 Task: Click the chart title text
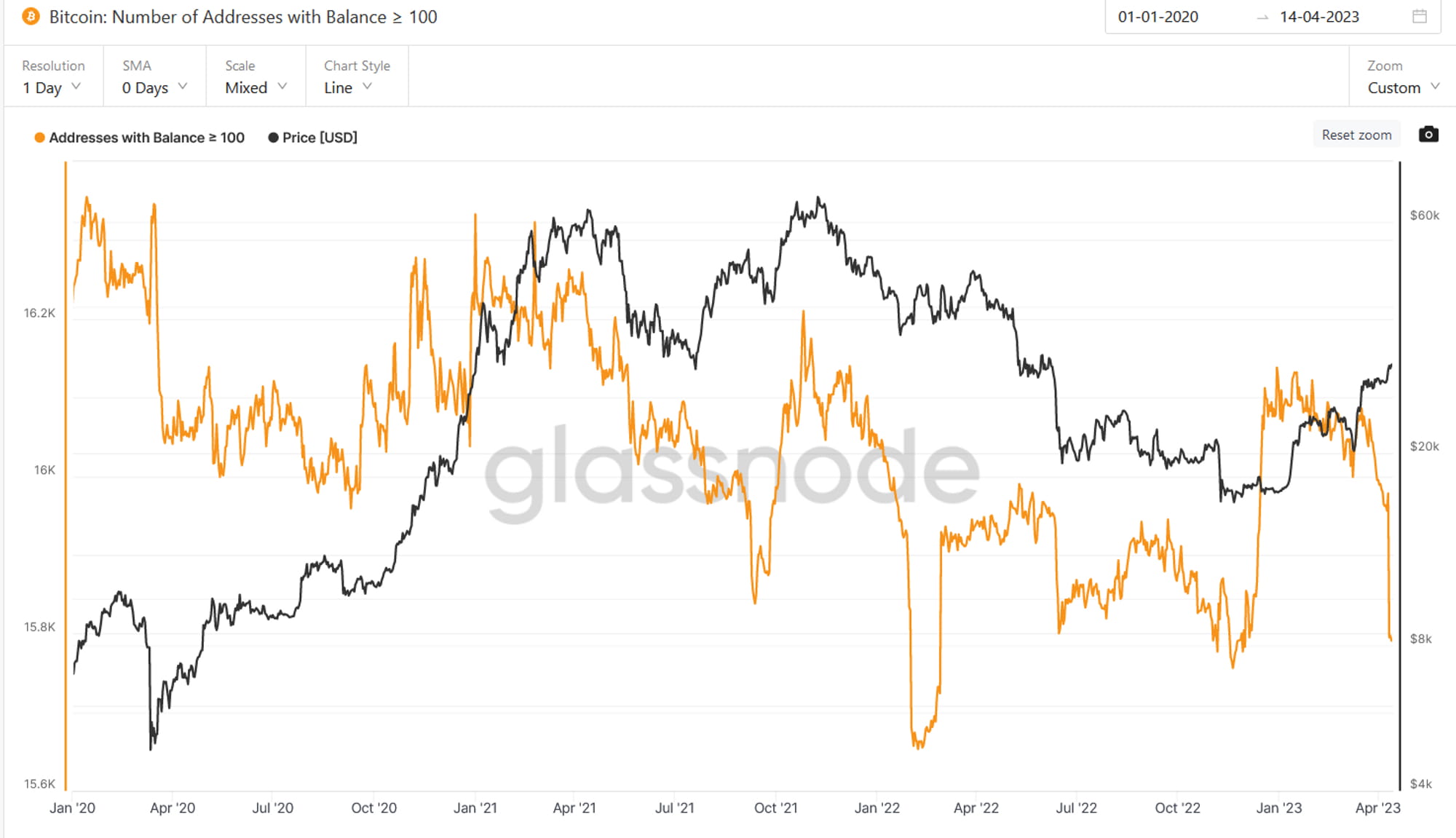243,17
